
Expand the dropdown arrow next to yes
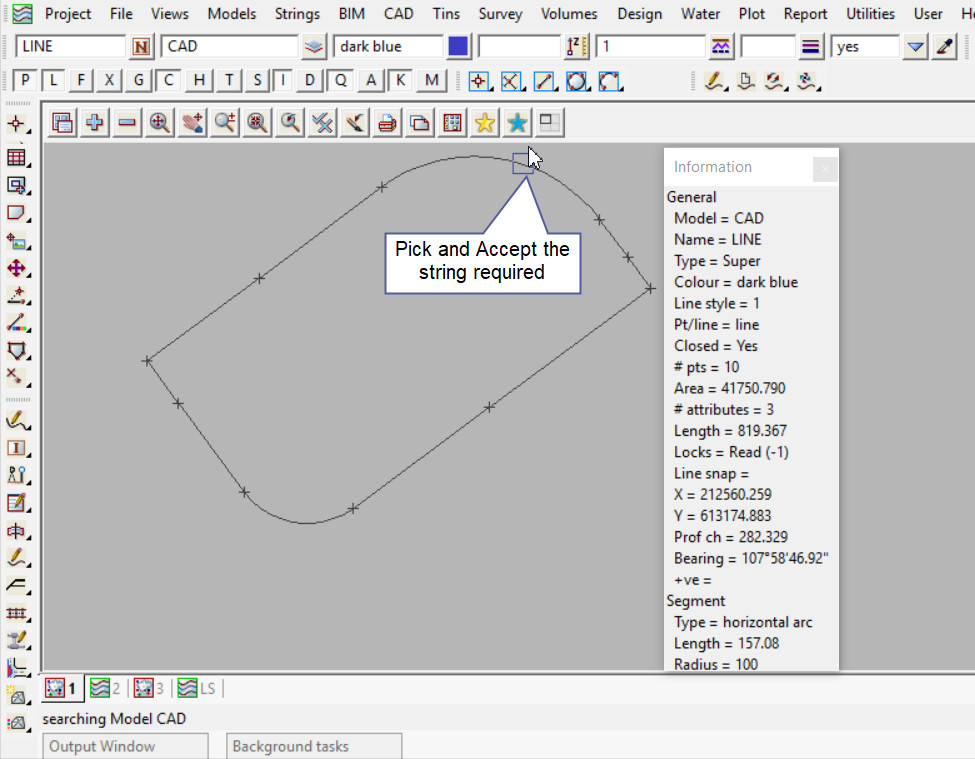click(915, 47)
